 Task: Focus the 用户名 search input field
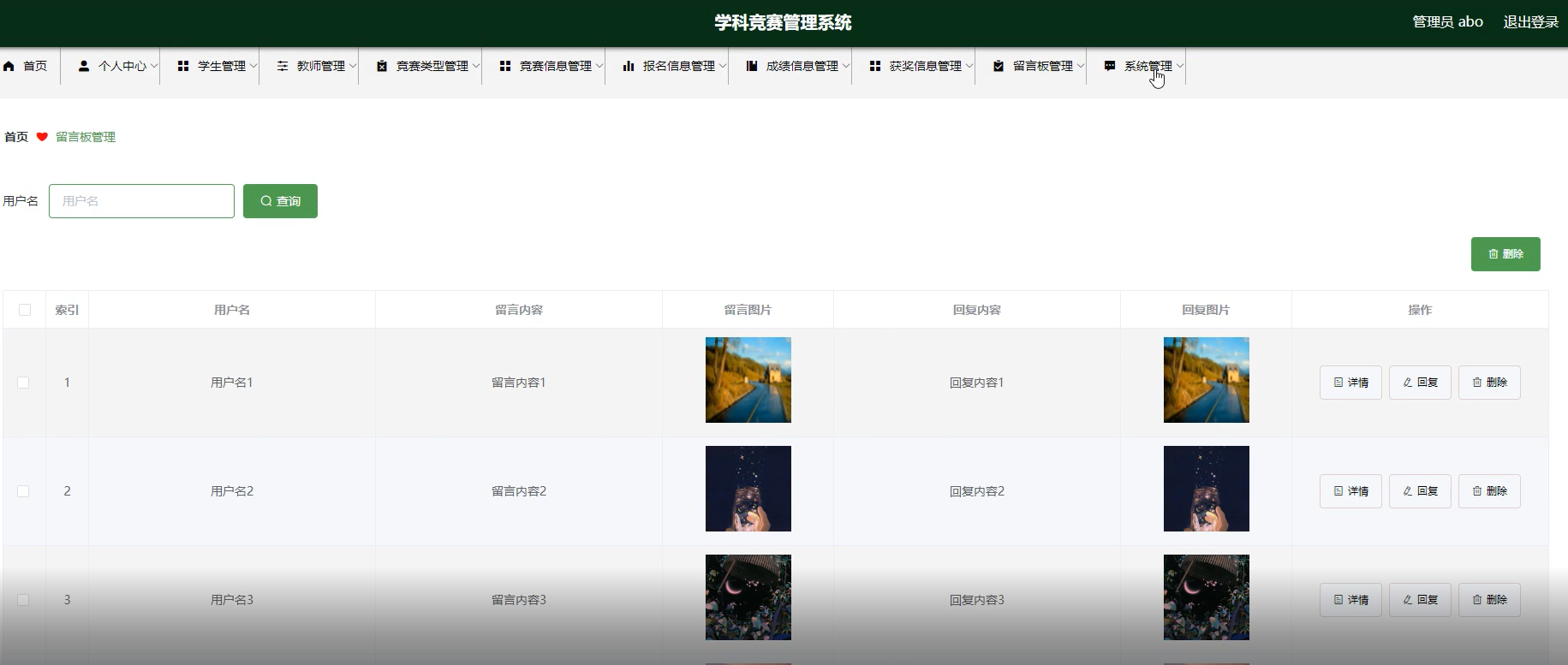pos(141,201)
